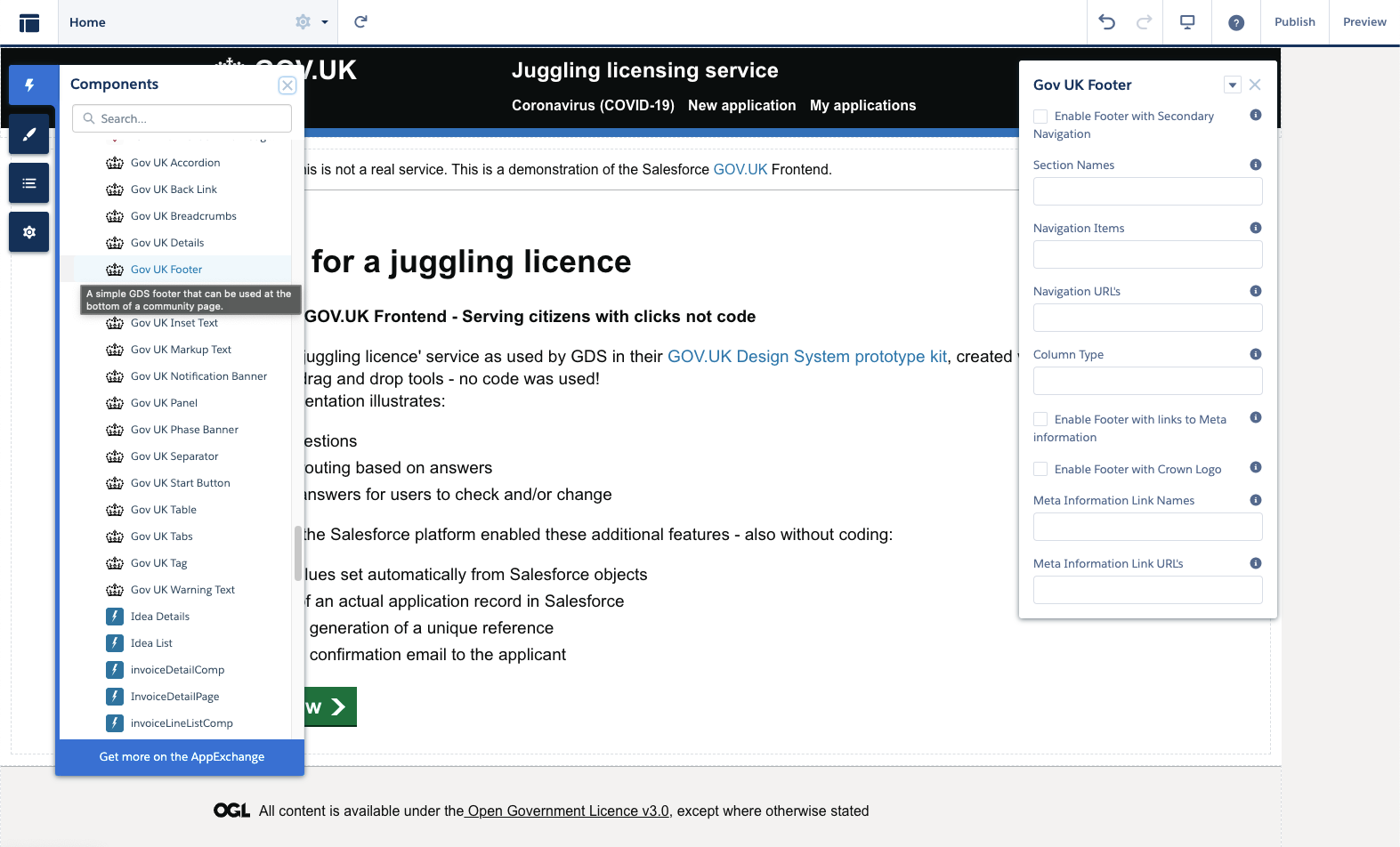
Task: Click the desktop view mode icon
Action: point(1187,22)
